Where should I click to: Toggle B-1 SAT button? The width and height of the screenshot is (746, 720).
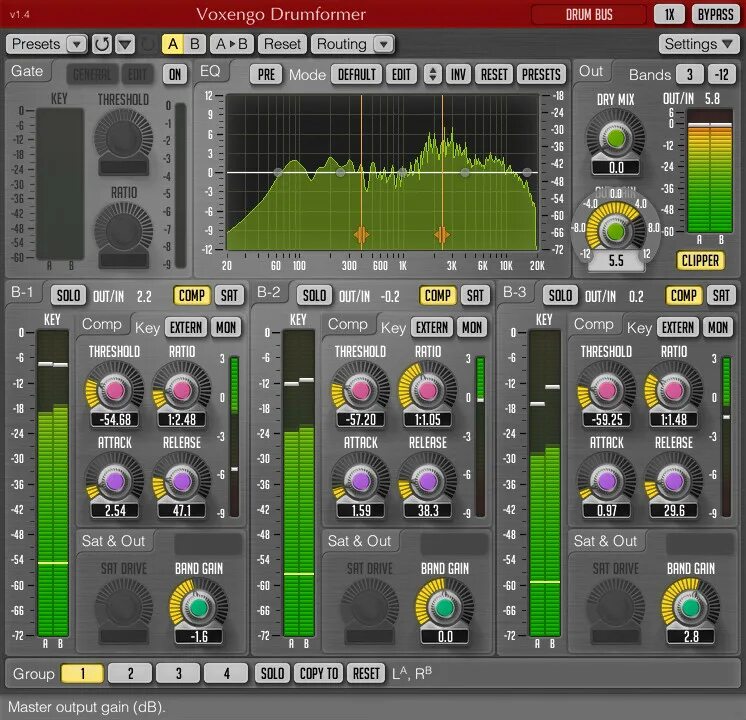(229, 296)
